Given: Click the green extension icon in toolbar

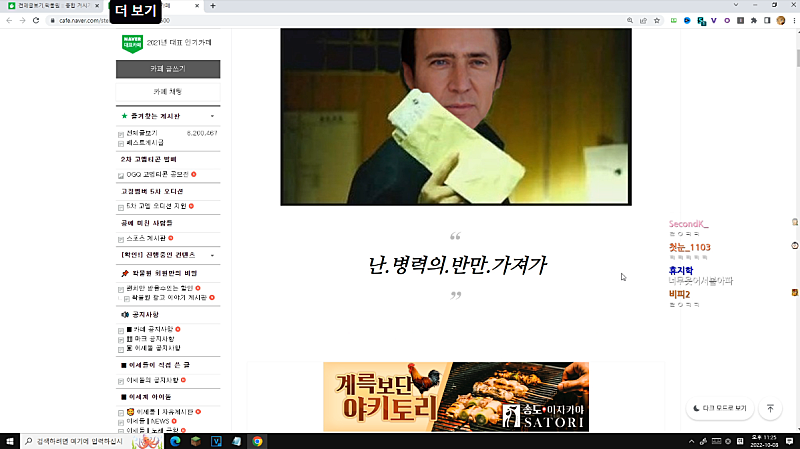Looking at the screenshot, I should pyautogui.click(x=673, y=20).
